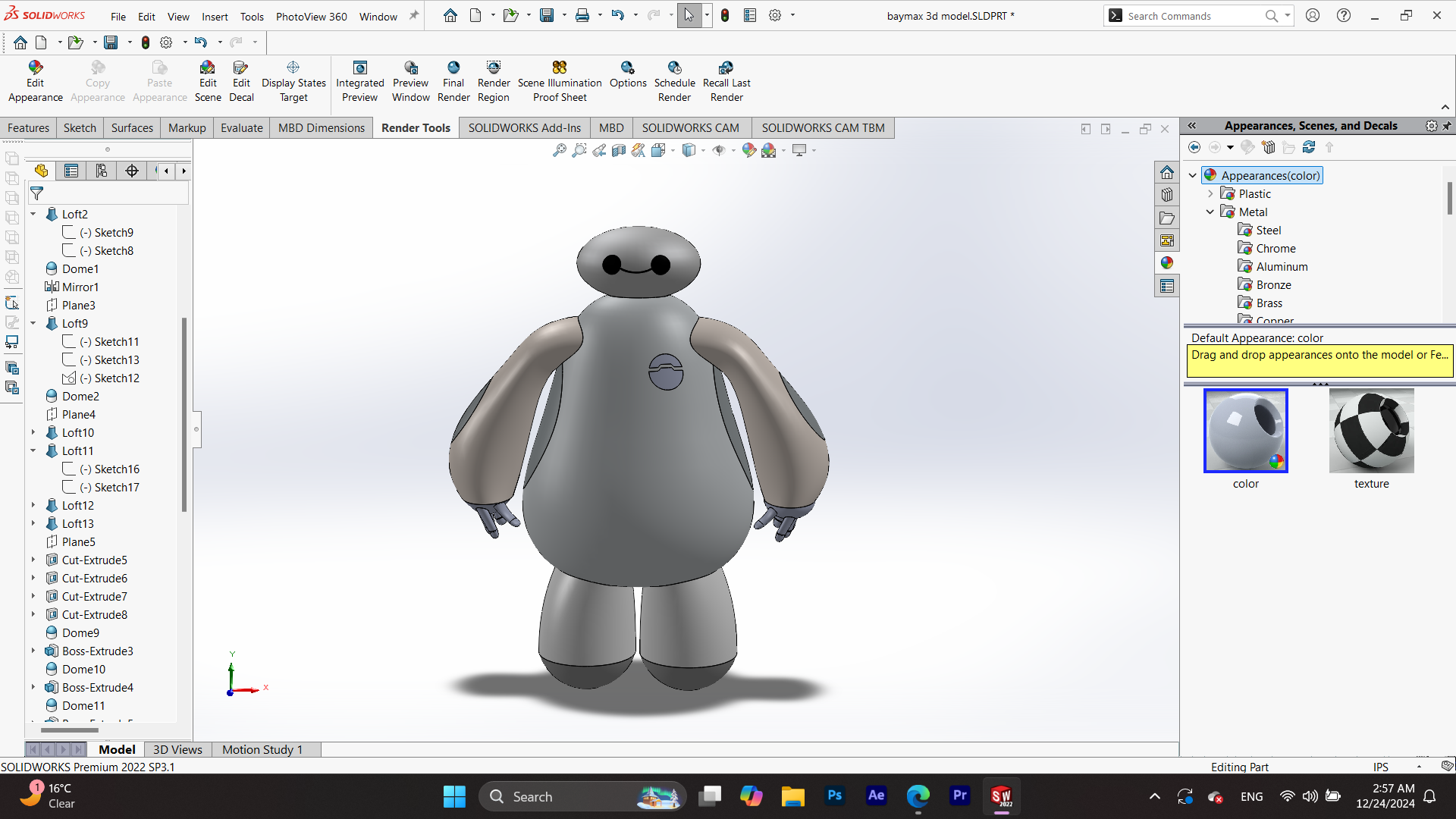Expand the Loft10 feature tree item
1456x819 pixels.
click(x=33, y=432)
